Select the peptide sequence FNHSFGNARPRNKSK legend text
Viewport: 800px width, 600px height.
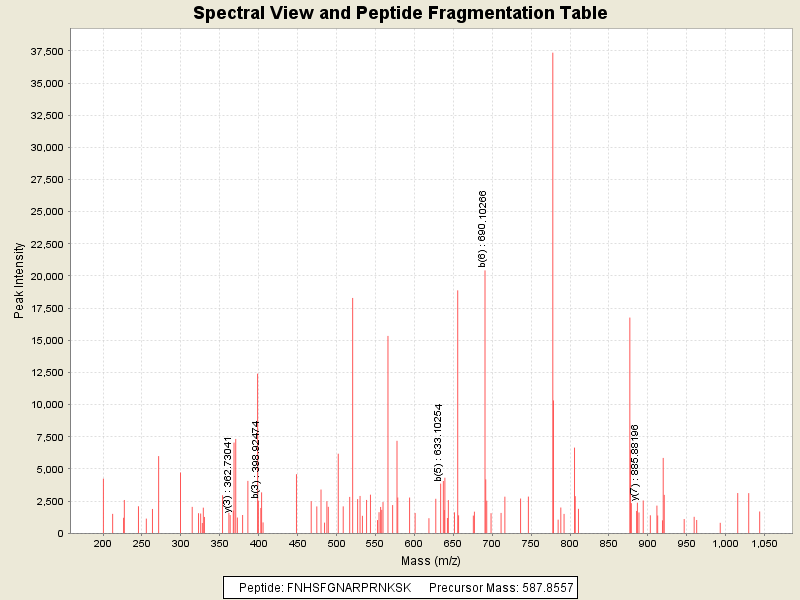coord(325,587)
